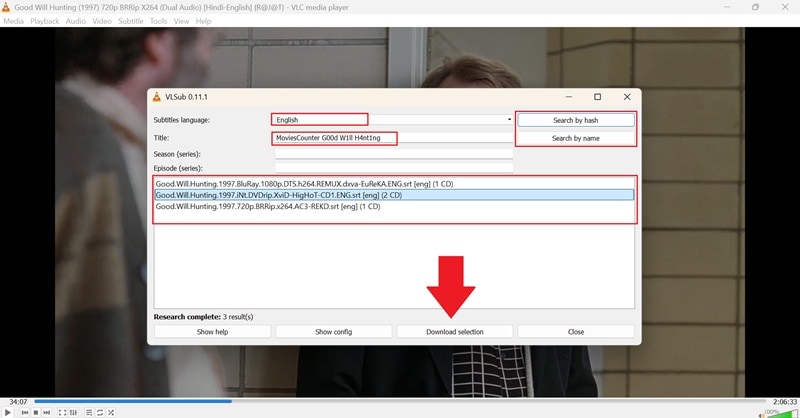
Task: Open the Subtitle menu
Action: (x=131, y=21)
